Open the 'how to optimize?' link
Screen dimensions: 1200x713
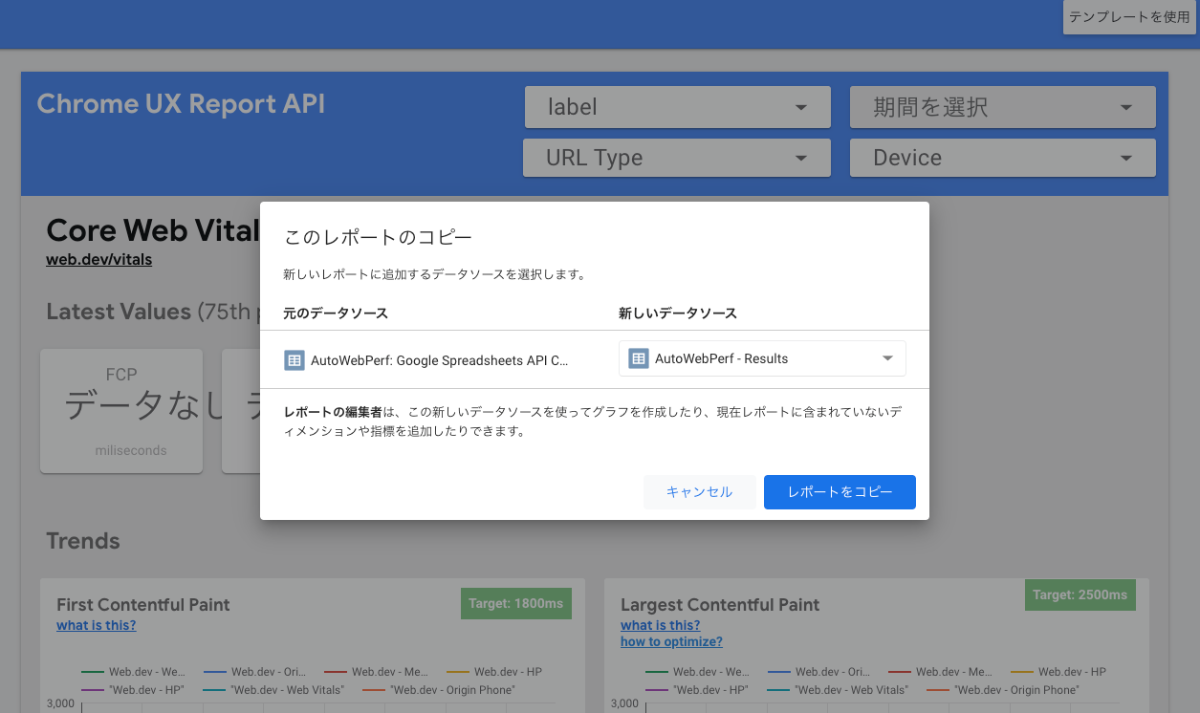click(x=671, y=641)
